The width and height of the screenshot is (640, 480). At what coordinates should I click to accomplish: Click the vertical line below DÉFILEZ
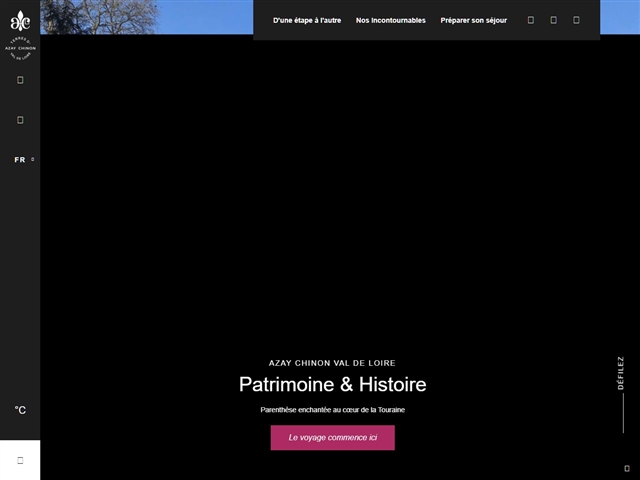point(622,413)
